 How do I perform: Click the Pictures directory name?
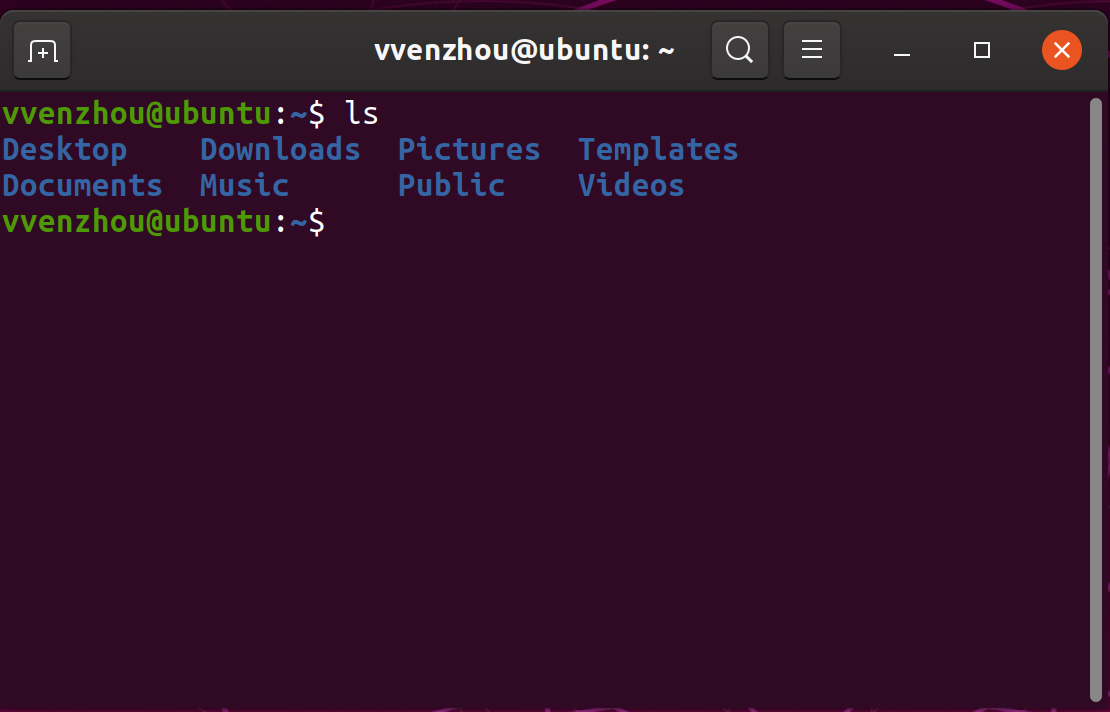pos(469,150)
